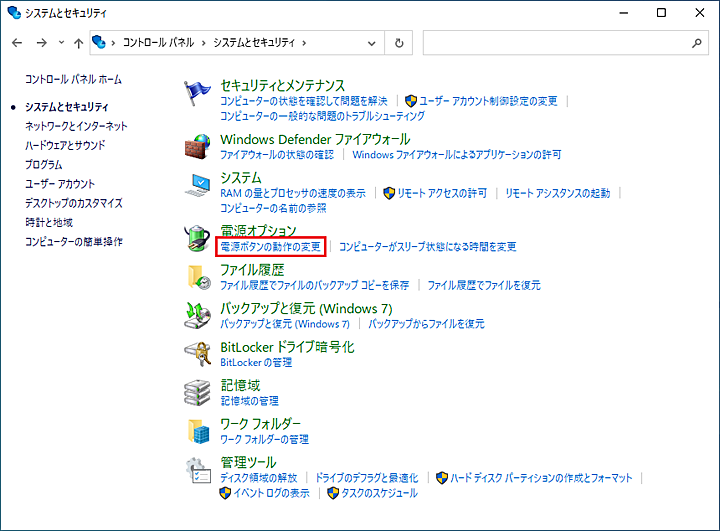Viewport: 720px width, 531px height.
Task: Open 記憶域の管理 link
Action: 249,401
